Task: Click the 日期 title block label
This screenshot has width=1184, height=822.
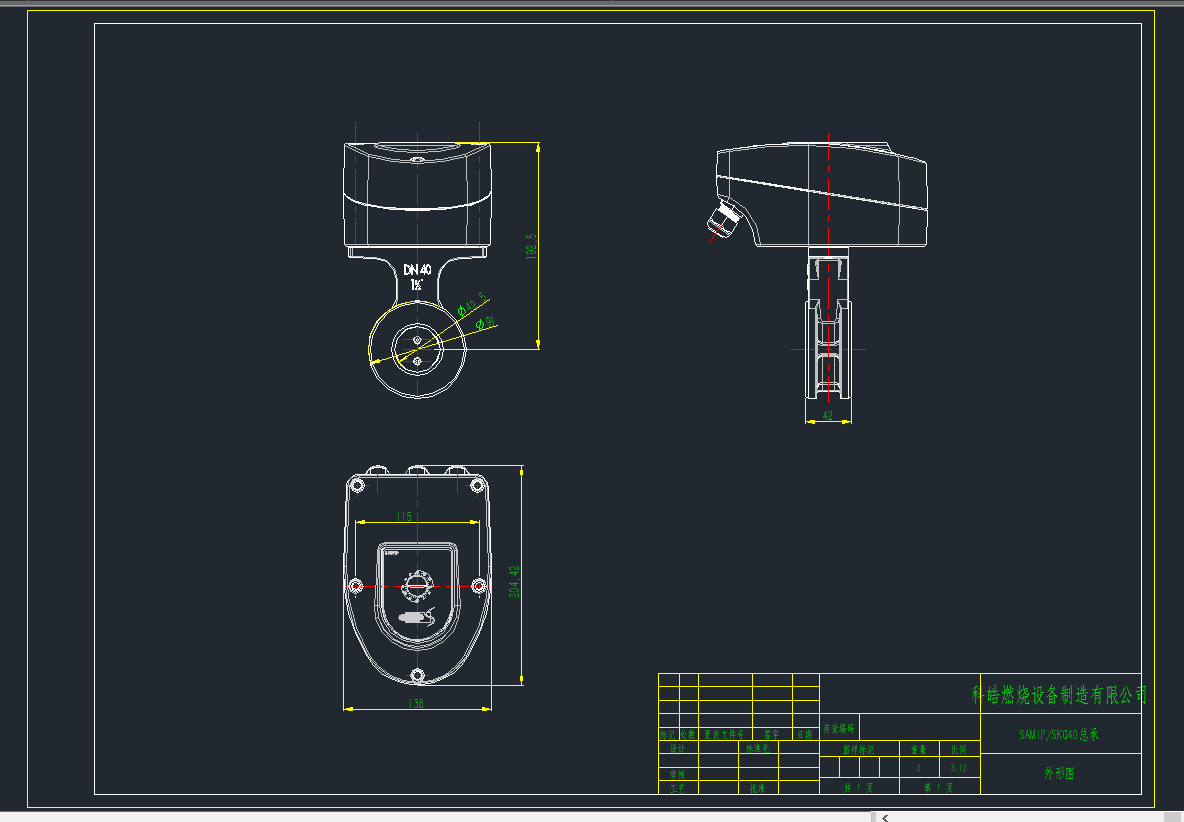Action: pyautogui.click(x=805, y=734)
